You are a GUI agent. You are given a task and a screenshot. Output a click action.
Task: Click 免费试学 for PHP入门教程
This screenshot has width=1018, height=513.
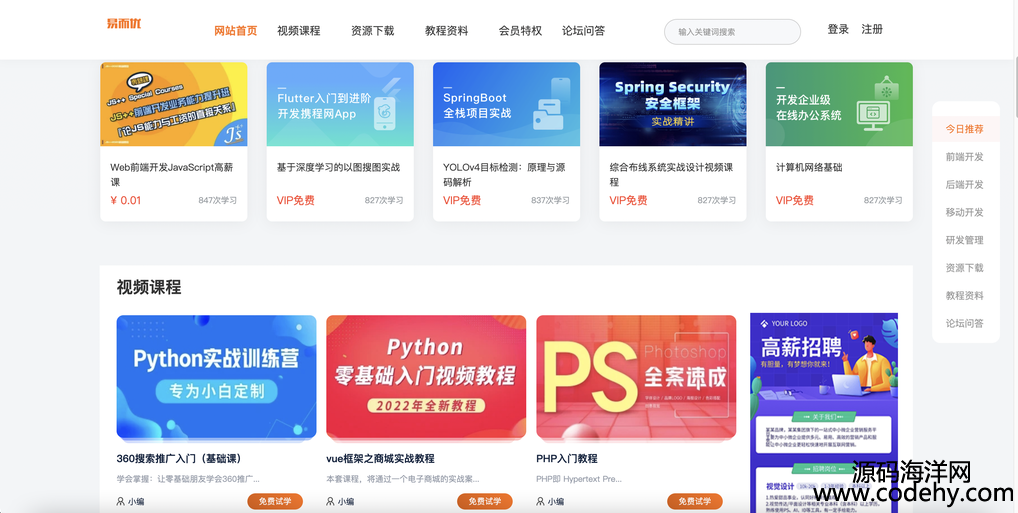[x=695, y=501]
